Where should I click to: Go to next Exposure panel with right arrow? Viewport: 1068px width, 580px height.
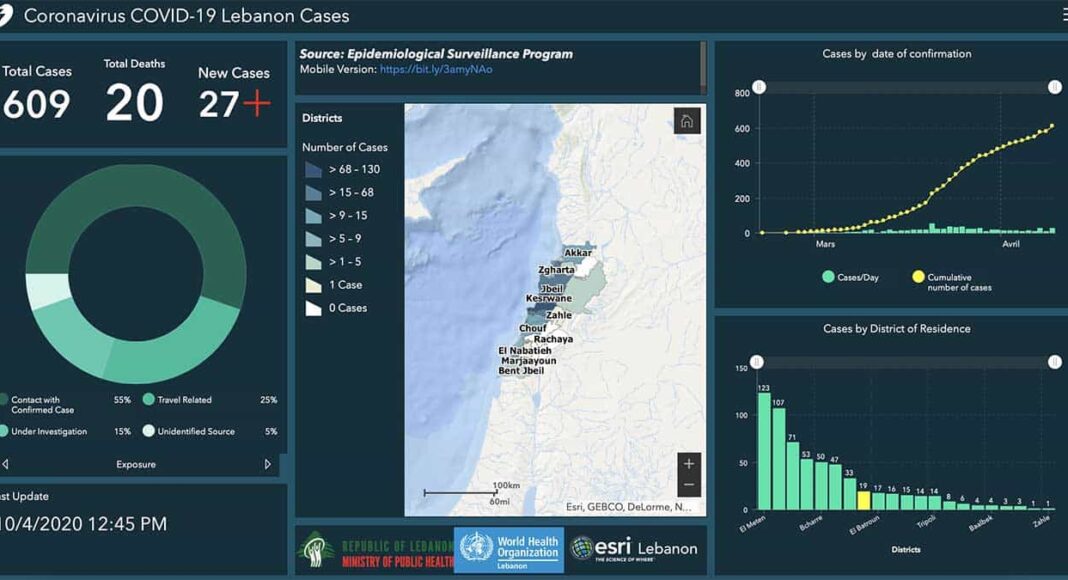[267, 464]
